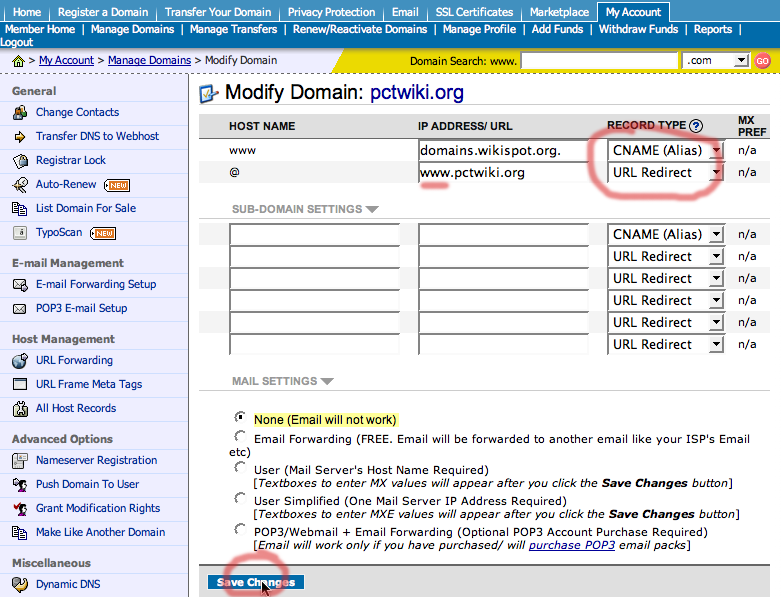
Task: Select the Email Forwarding mail option
Action: point(240,437)
